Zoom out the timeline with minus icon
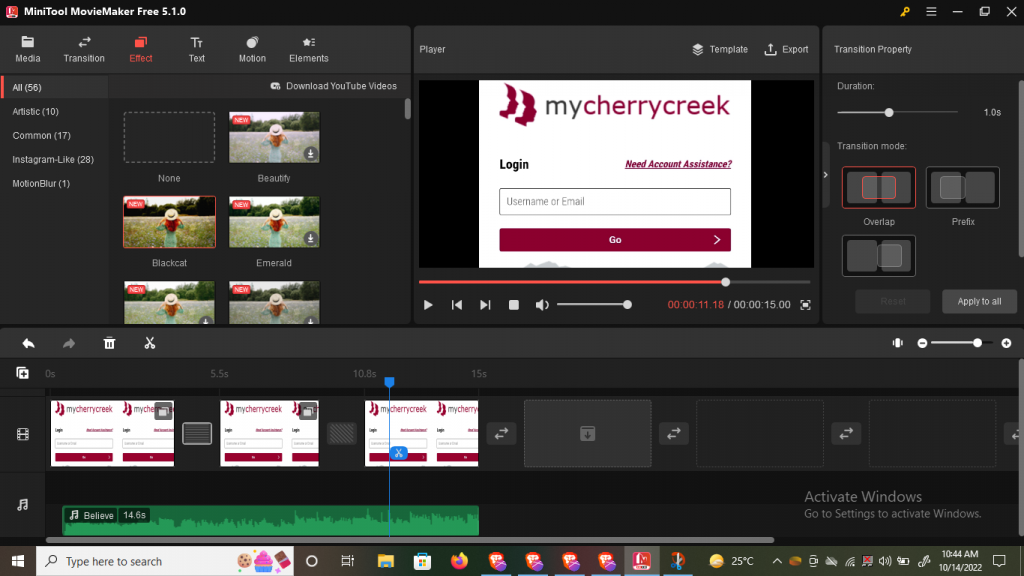This screenshot has height=576, width=1024. tap(922, 344)
